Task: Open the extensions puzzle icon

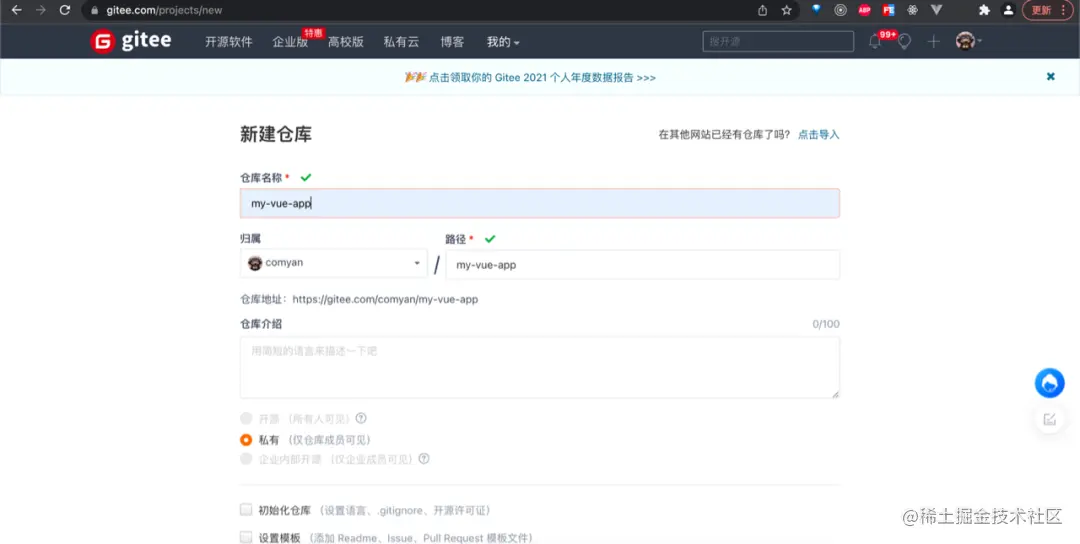Action: click(984, 10)
